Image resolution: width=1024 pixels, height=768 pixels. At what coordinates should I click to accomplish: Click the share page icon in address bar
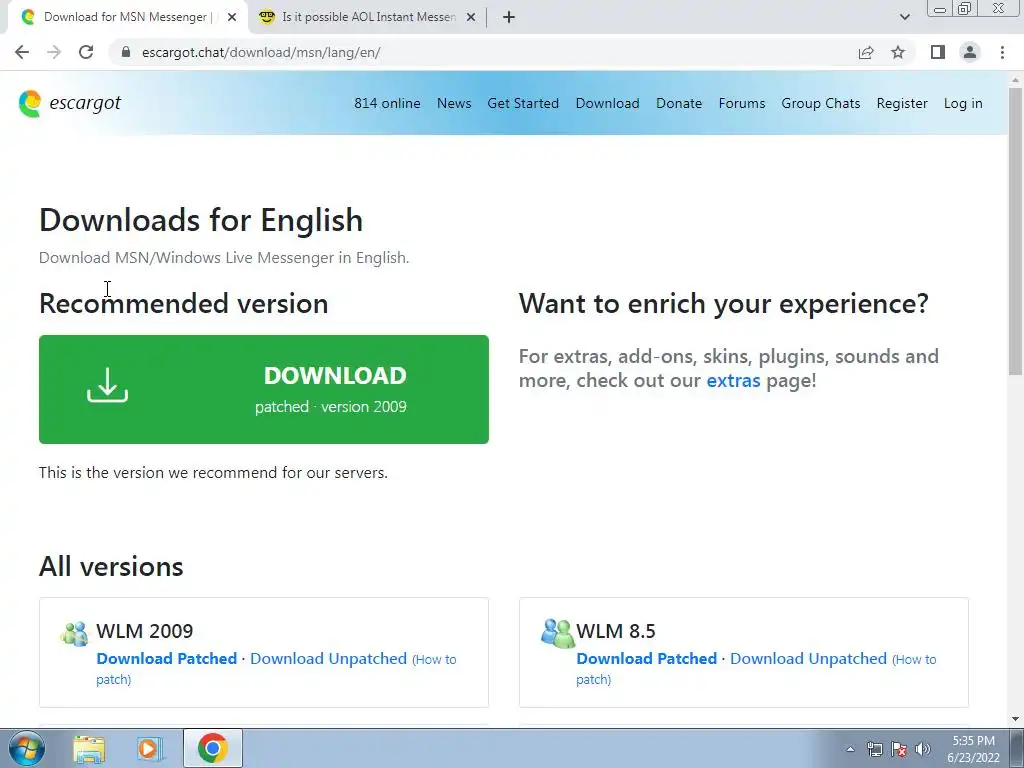point(866,52)
